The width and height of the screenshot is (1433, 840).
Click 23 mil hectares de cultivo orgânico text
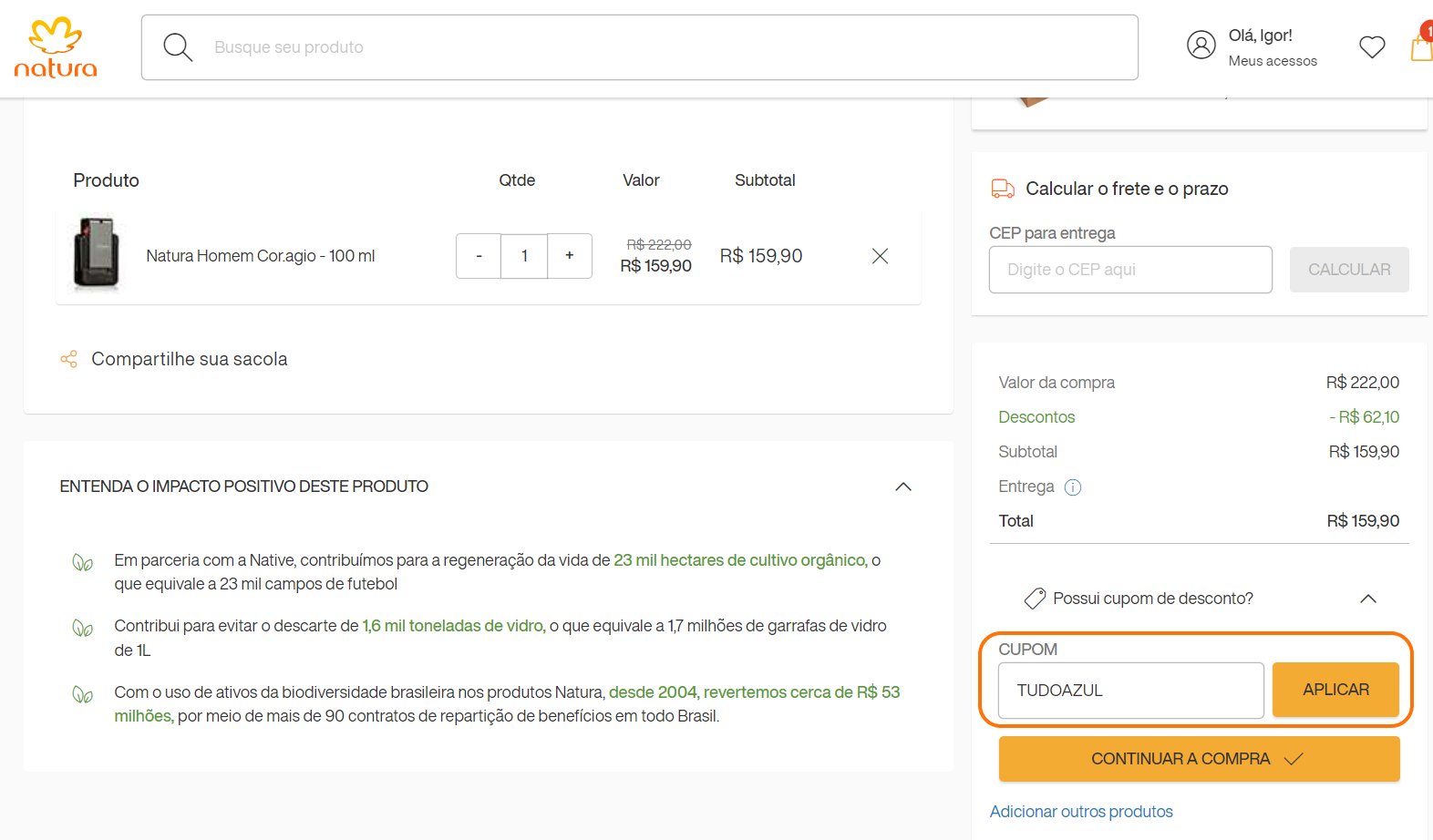click(740, 560)
